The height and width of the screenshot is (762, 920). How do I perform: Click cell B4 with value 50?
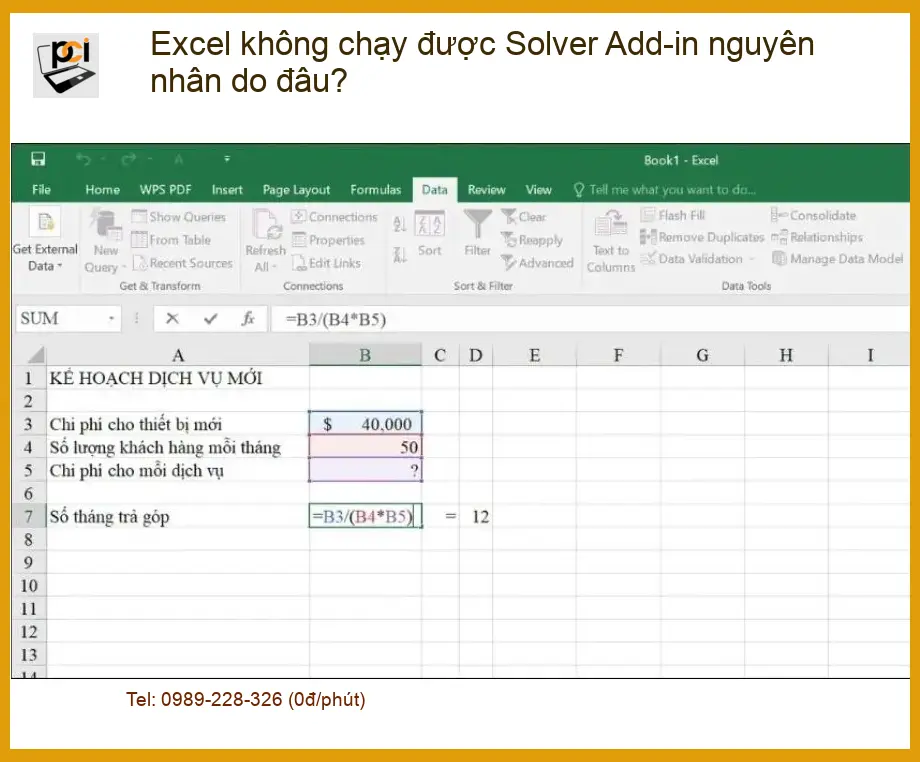tap(365, 447)
